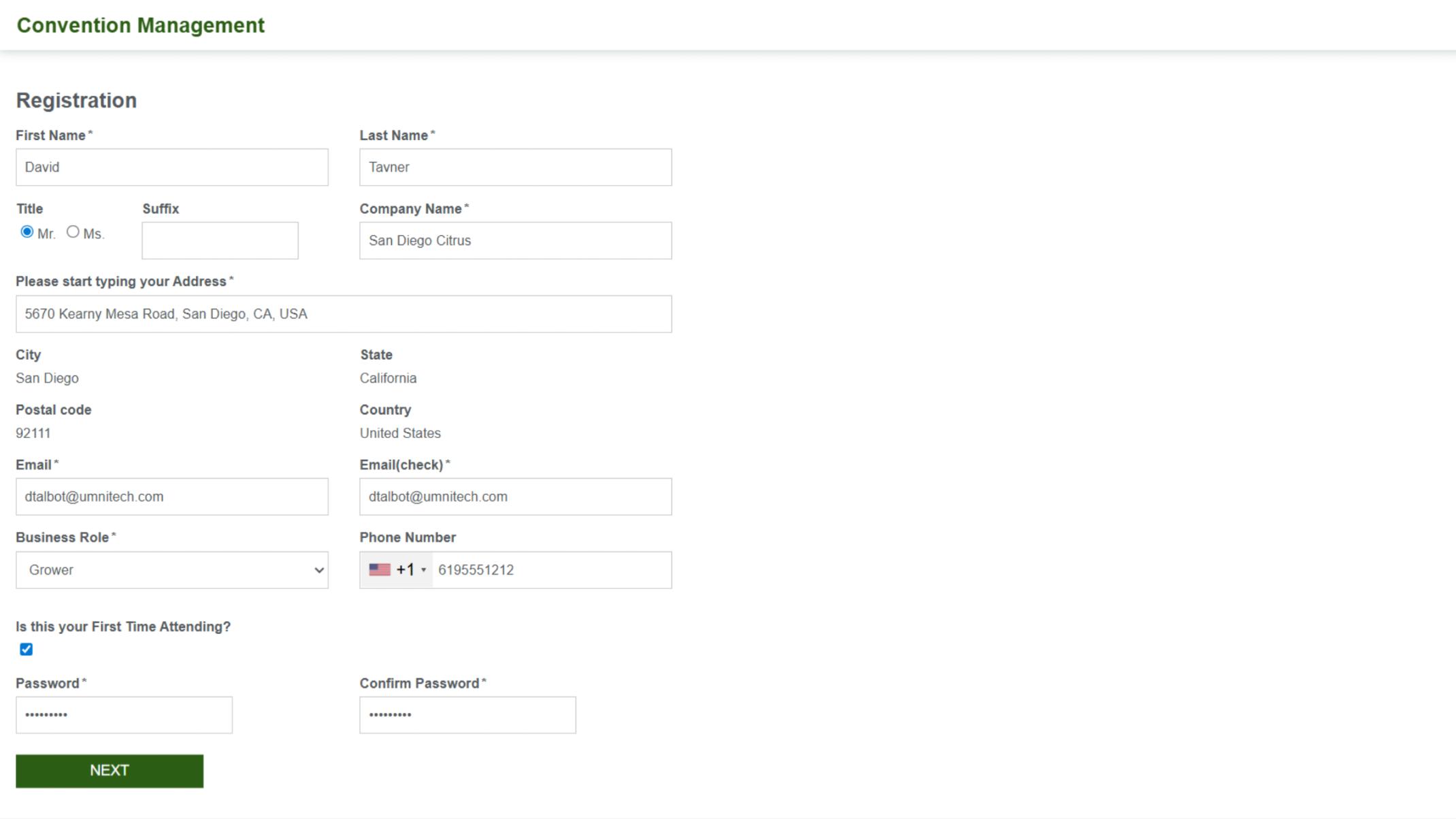Click the Email(check) confirmation field
Screen dimensions: 1456x819
point(516,497)
